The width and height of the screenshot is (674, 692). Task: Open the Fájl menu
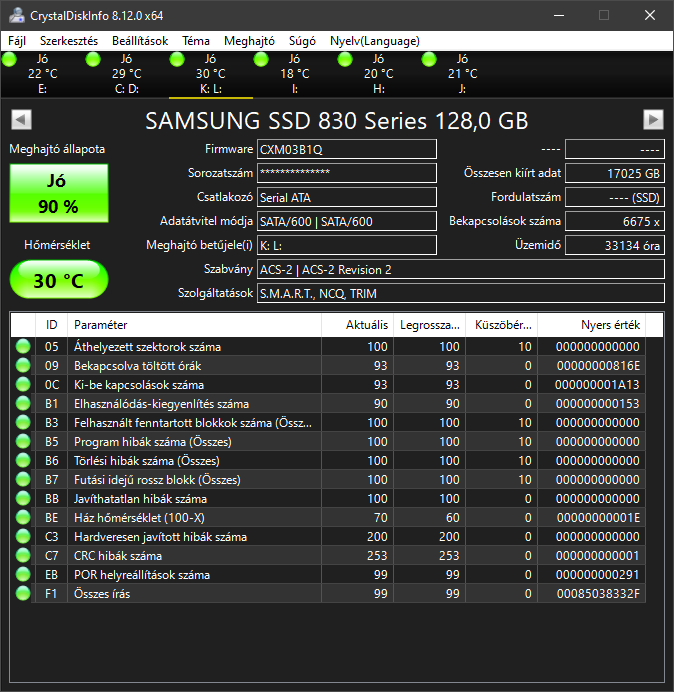[17, 41]
